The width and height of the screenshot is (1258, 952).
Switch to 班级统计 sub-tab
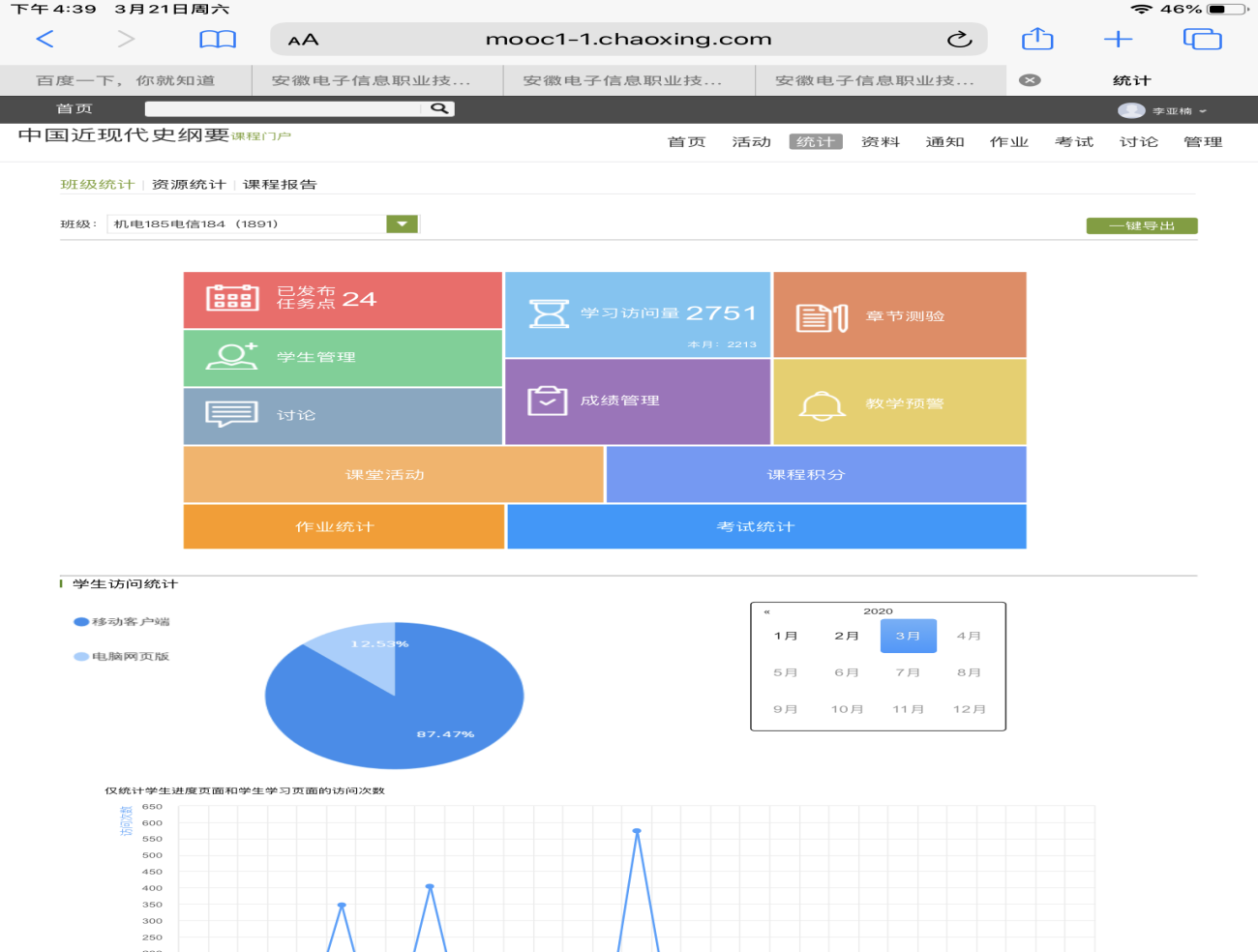[98, 184]
